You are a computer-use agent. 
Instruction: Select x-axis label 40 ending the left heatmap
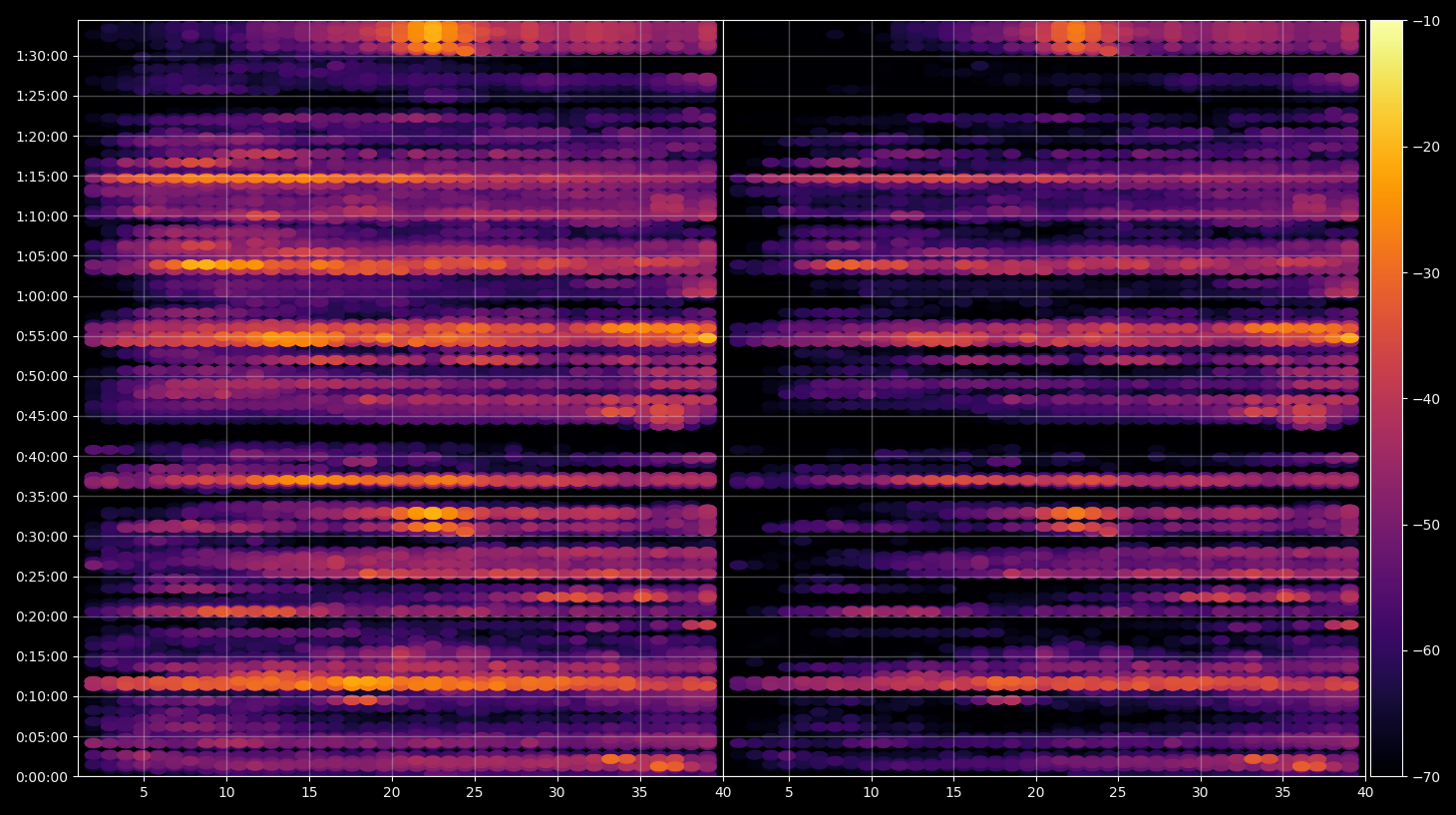(722, 793)
